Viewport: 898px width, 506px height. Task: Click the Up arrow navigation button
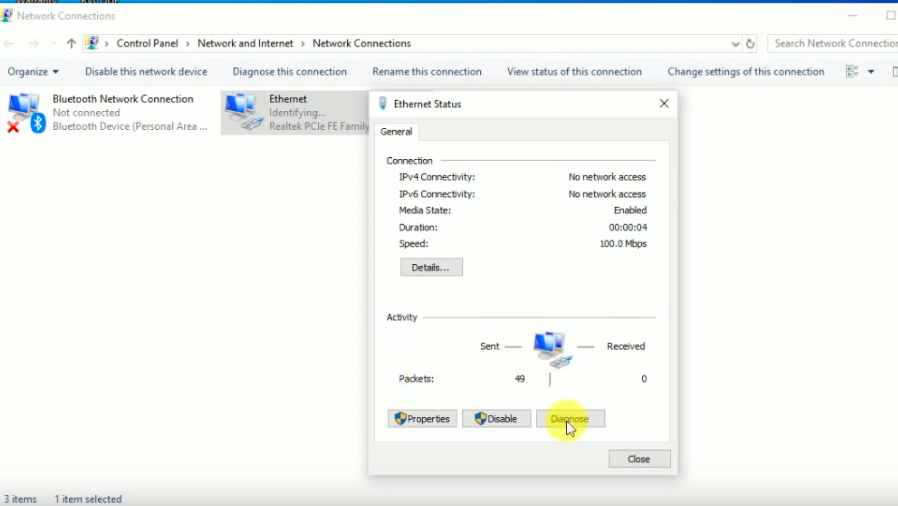[x=71, y=44]
